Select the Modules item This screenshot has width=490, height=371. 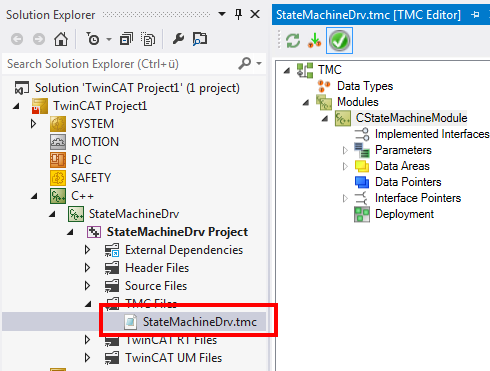[x=358, y=102]
